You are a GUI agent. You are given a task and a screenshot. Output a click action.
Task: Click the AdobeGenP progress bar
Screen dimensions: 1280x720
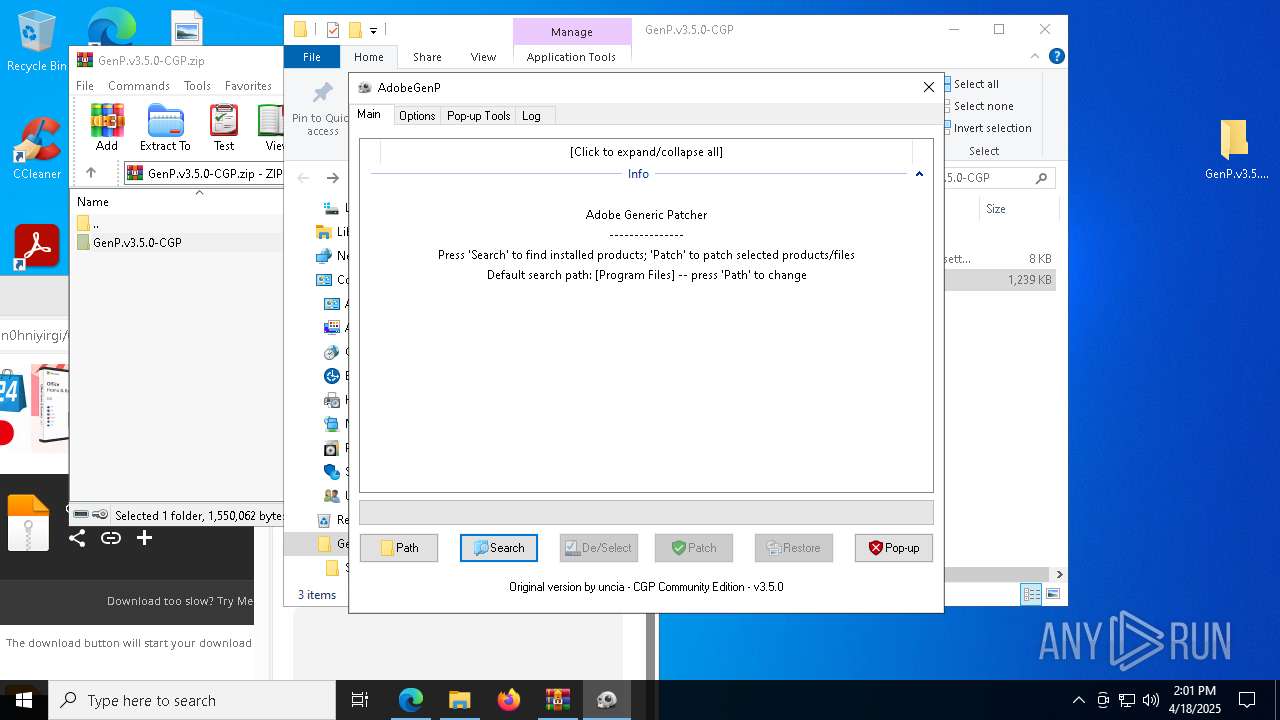[x=646, y=513]
